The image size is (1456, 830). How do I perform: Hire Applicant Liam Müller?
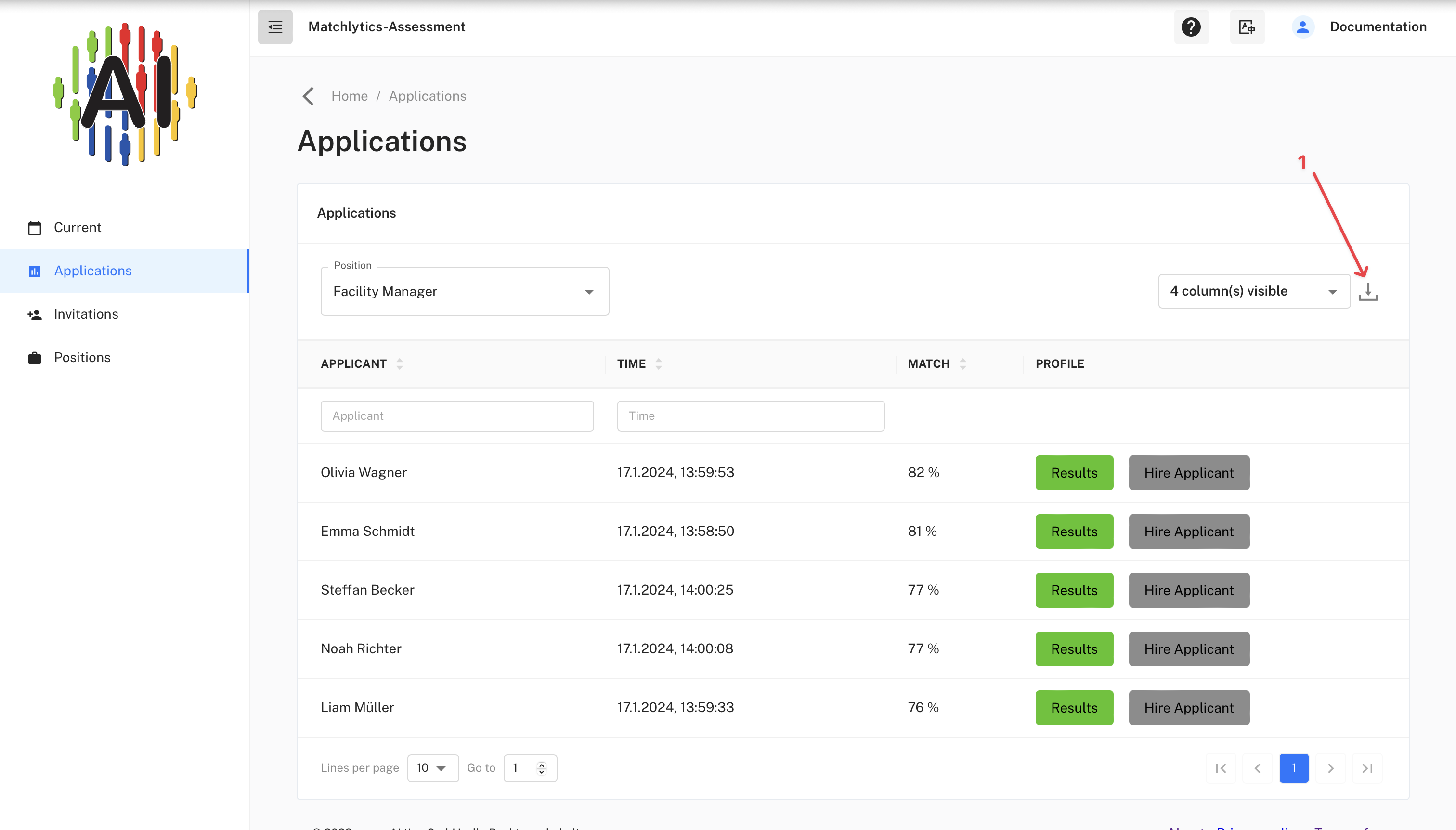pyautogui.click(x=1189, y=707)
